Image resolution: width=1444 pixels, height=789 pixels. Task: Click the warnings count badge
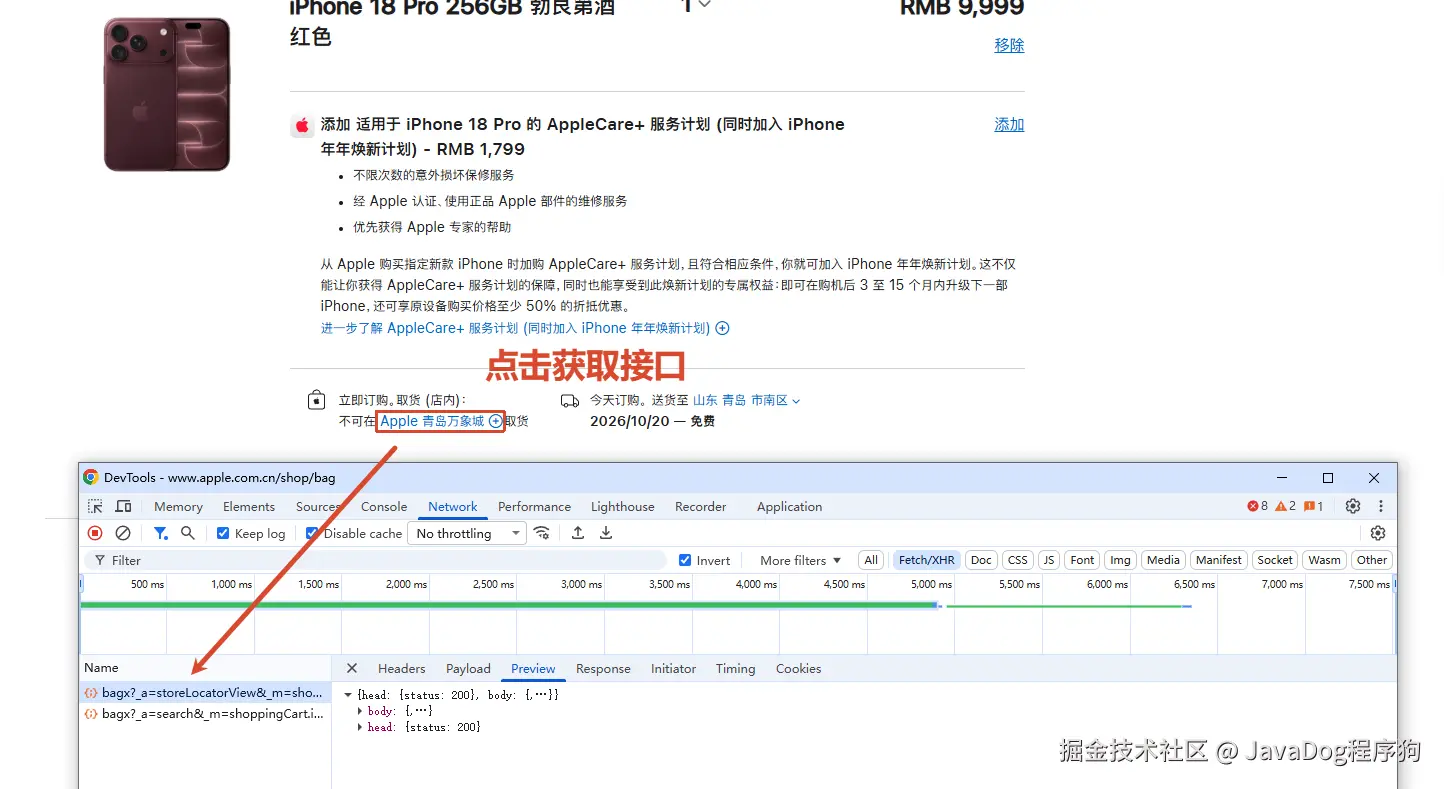pyautogui.click(x=1286, y=507)
